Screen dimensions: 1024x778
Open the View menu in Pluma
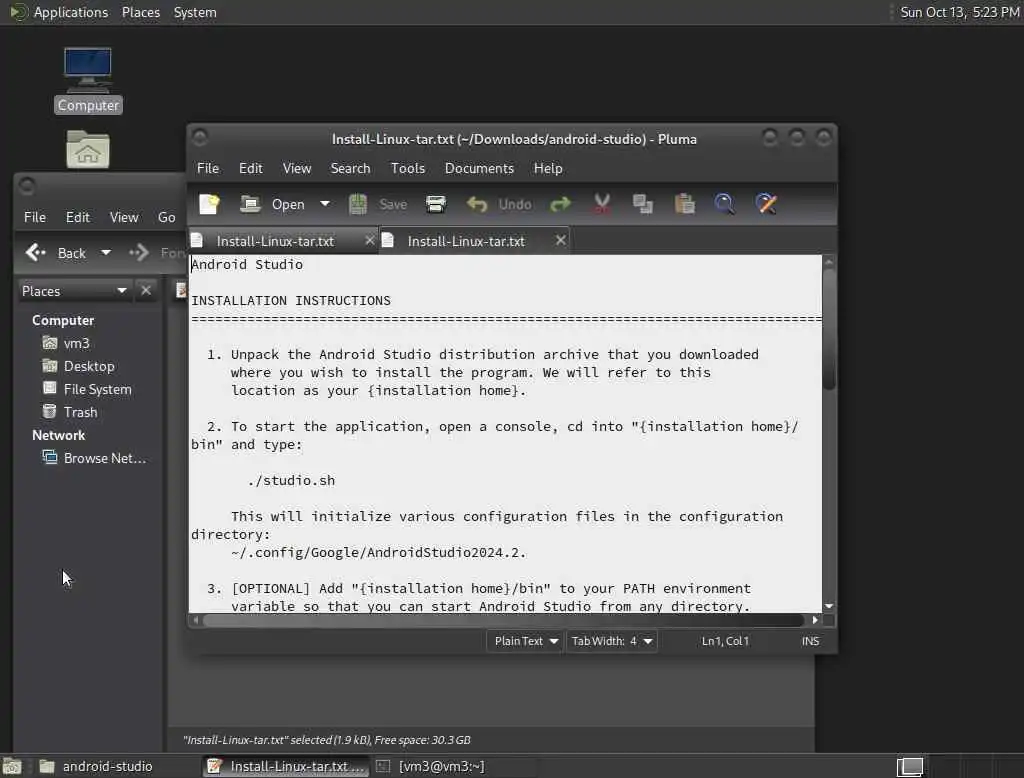(x=297, y=169)
